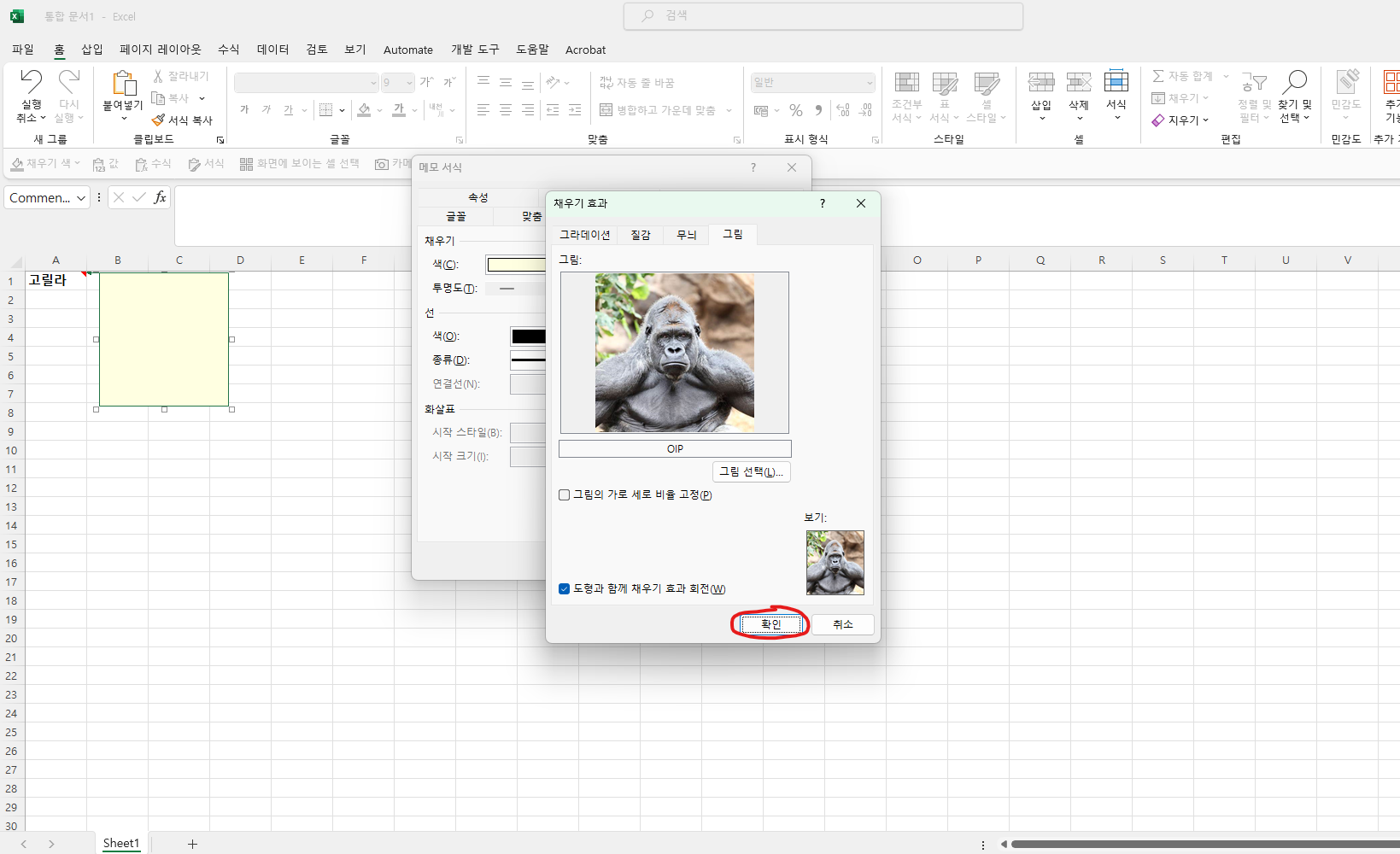The height and width of the screenshot is (854, 1400).
Task: Open the 글꼴 tab in 메모 서식 dialog
Action: click(x=456, y=216)
